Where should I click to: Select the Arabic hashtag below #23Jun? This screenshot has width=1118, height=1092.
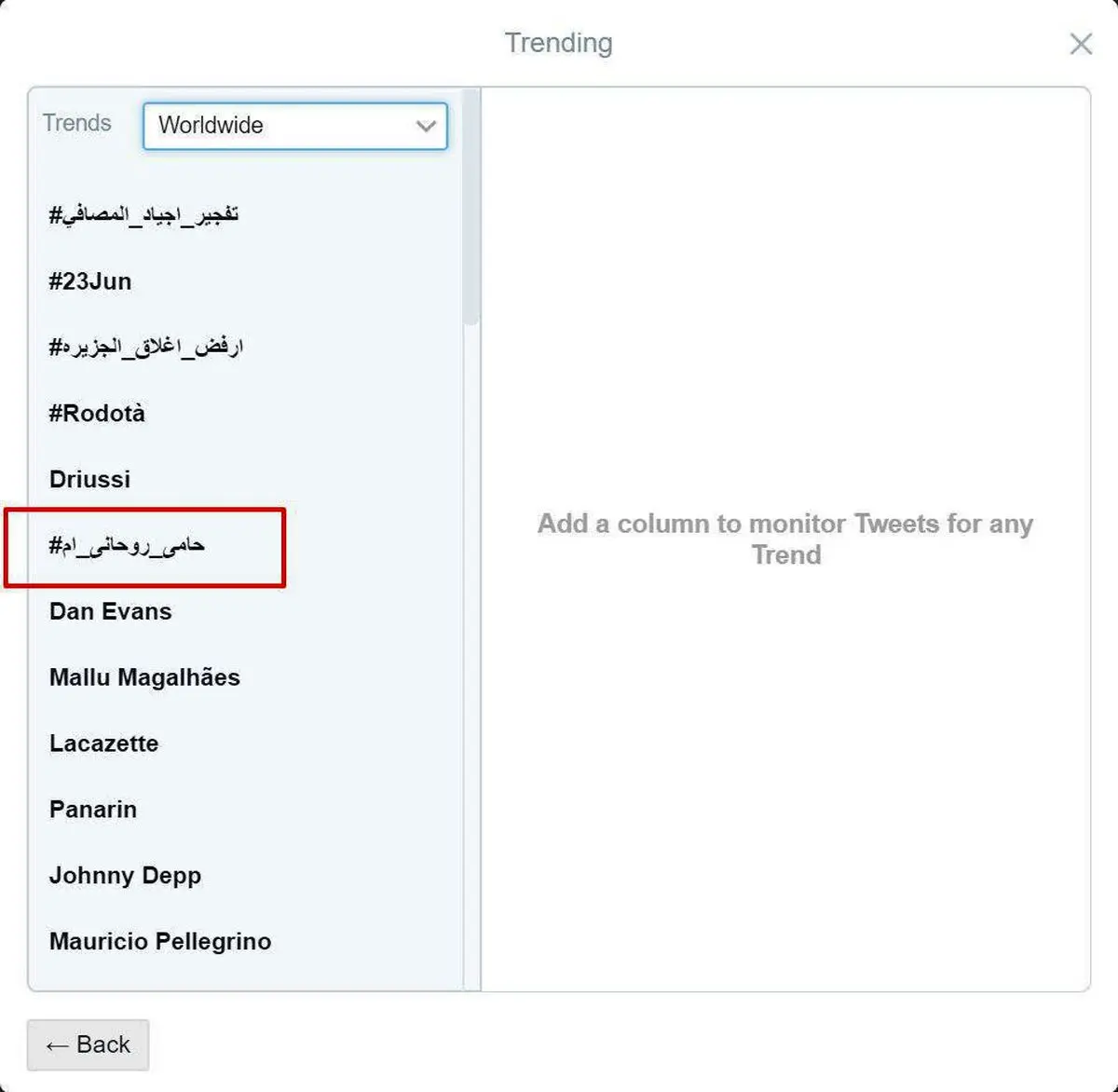tap(145, 347)
